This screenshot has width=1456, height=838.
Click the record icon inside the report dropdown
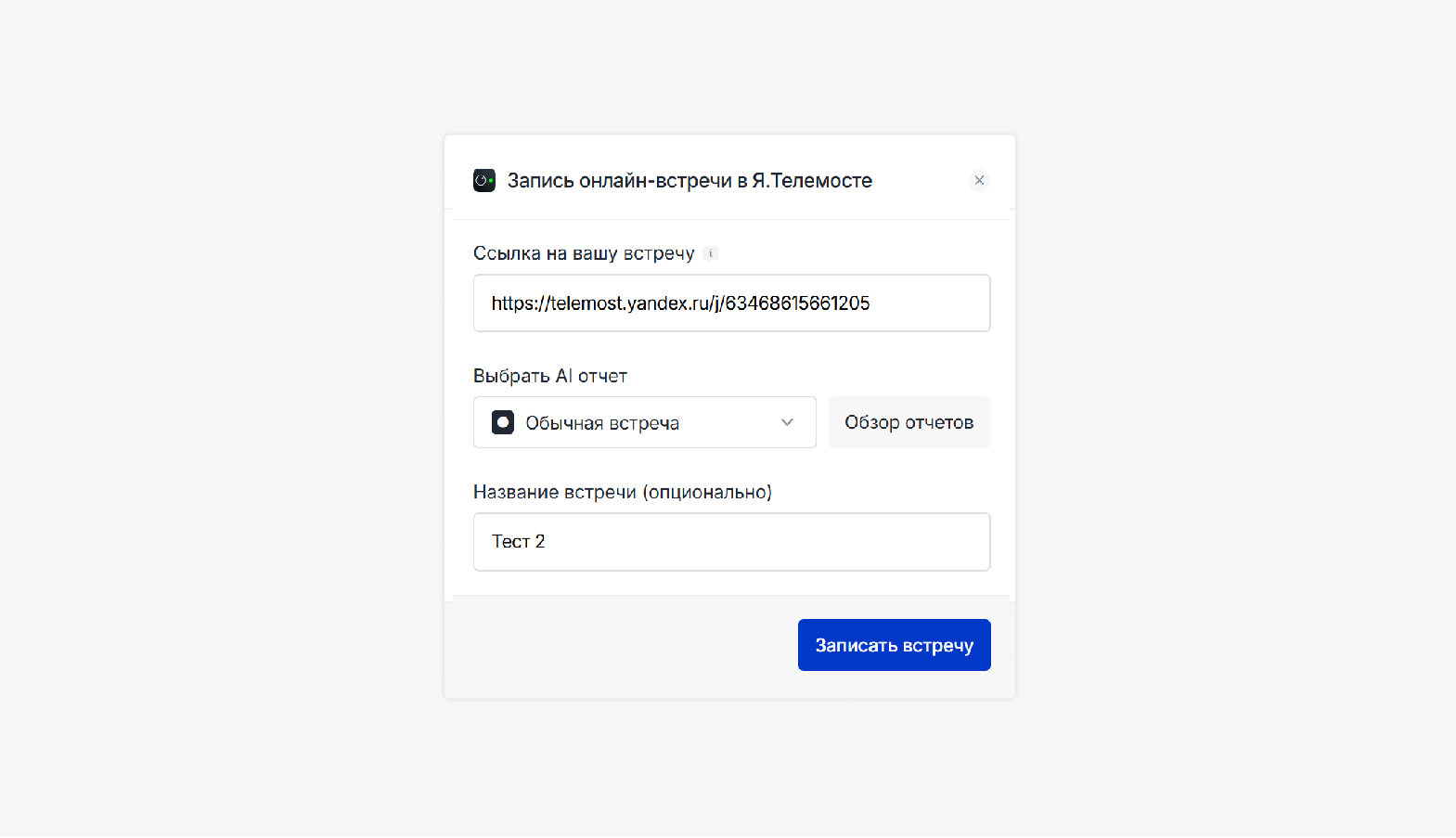[x=503, y=422]
